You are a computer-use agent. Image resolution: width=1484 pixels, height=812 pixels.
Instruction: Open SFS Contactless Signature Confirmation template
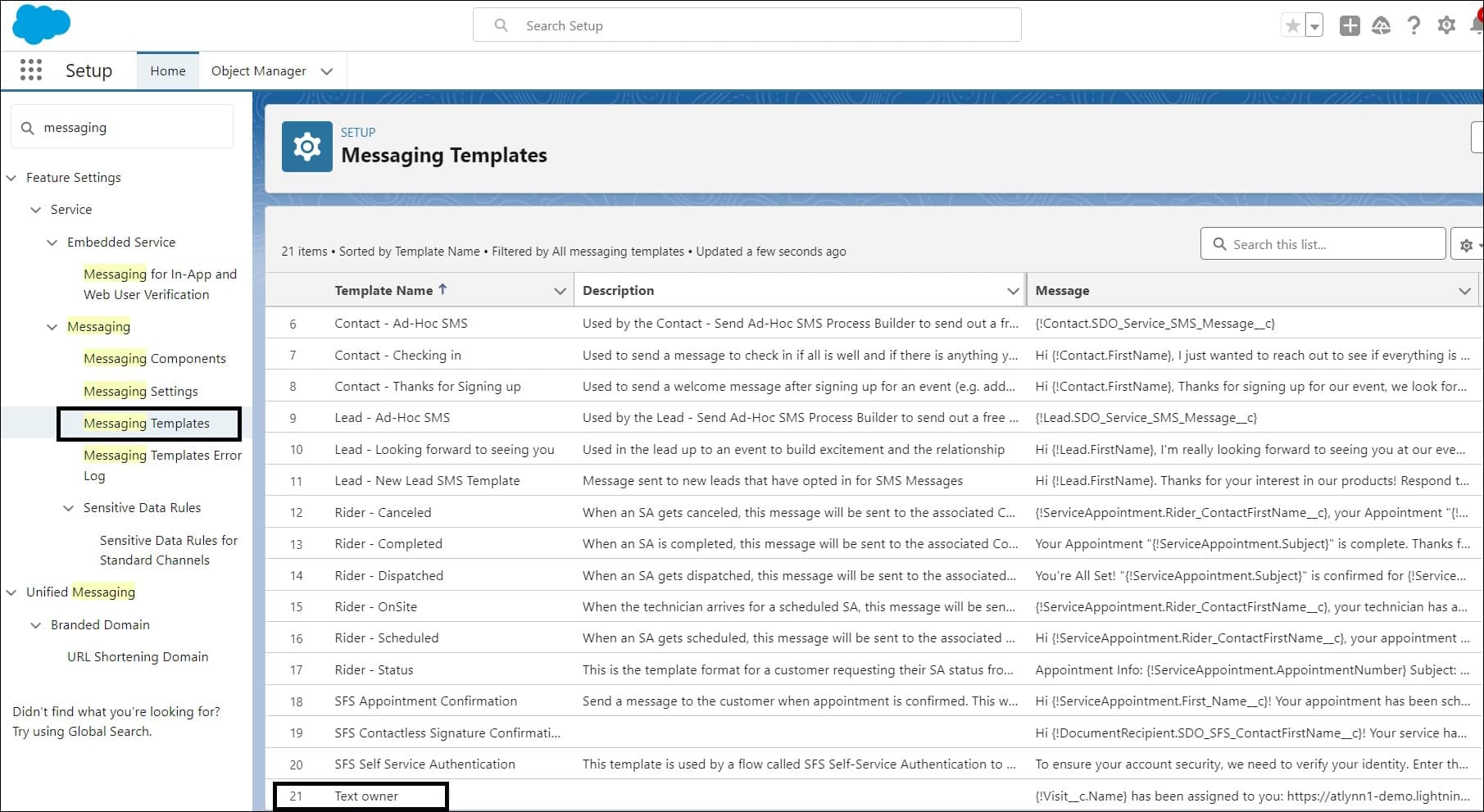click(447, 733)
